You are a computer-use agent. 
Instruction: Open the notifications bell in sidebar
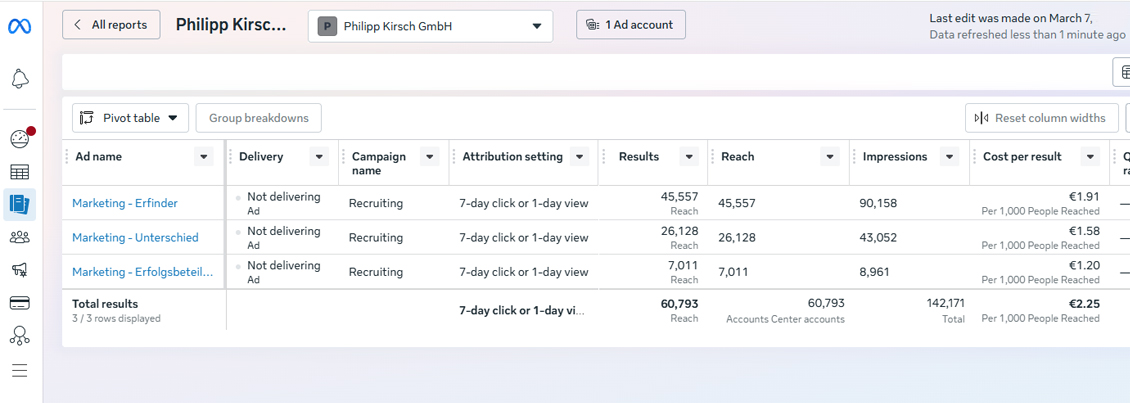[x=20, y=80]
